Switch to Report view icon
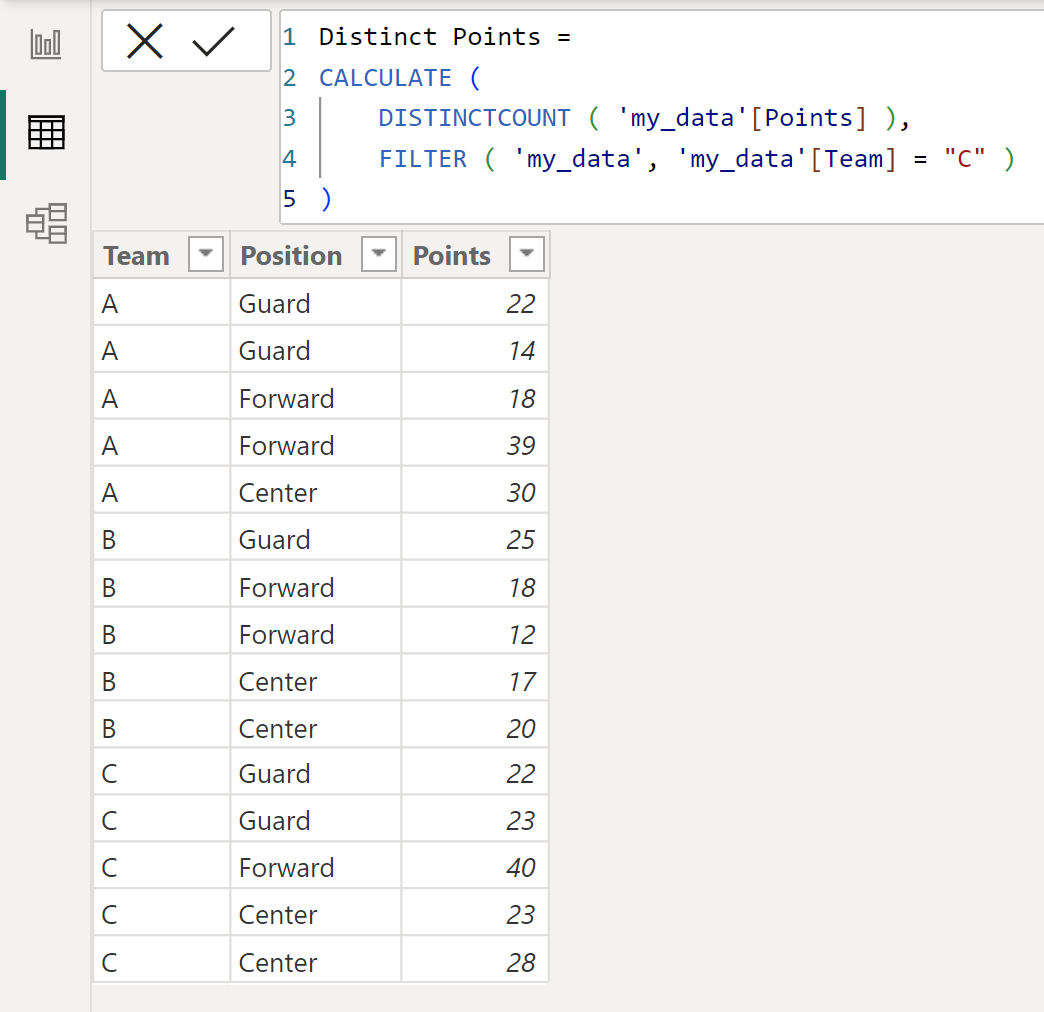Viewport: 1044px width, 1012px height. (46, 44)
